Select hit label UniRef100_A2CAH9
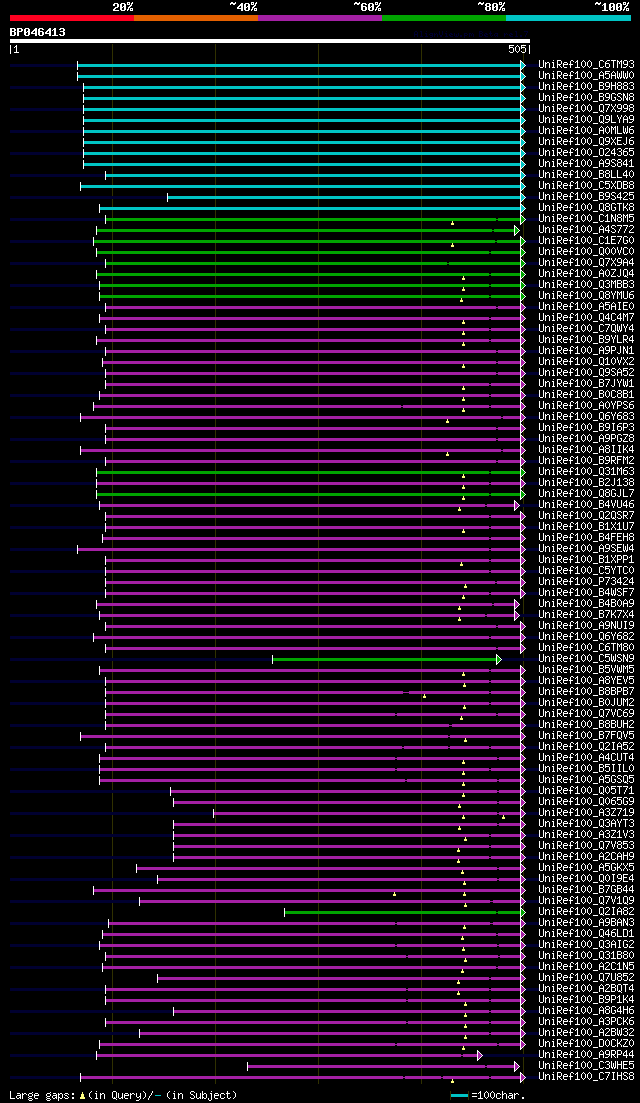 587,857
